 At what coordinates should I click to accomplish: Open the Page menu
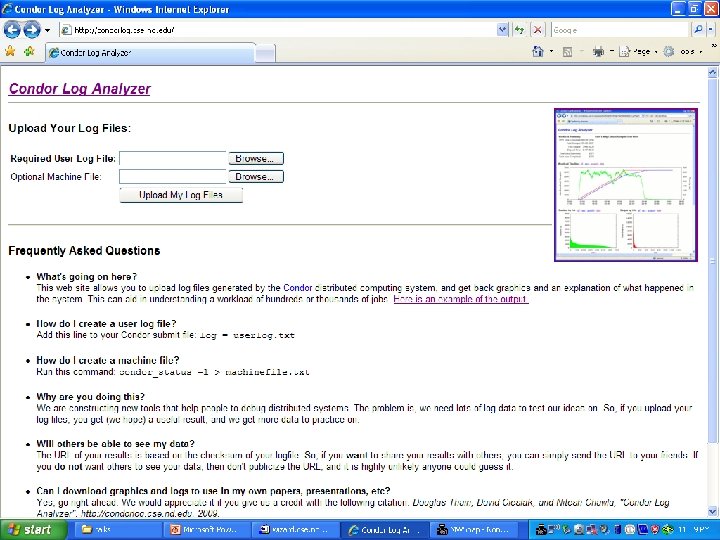[638, 52]
